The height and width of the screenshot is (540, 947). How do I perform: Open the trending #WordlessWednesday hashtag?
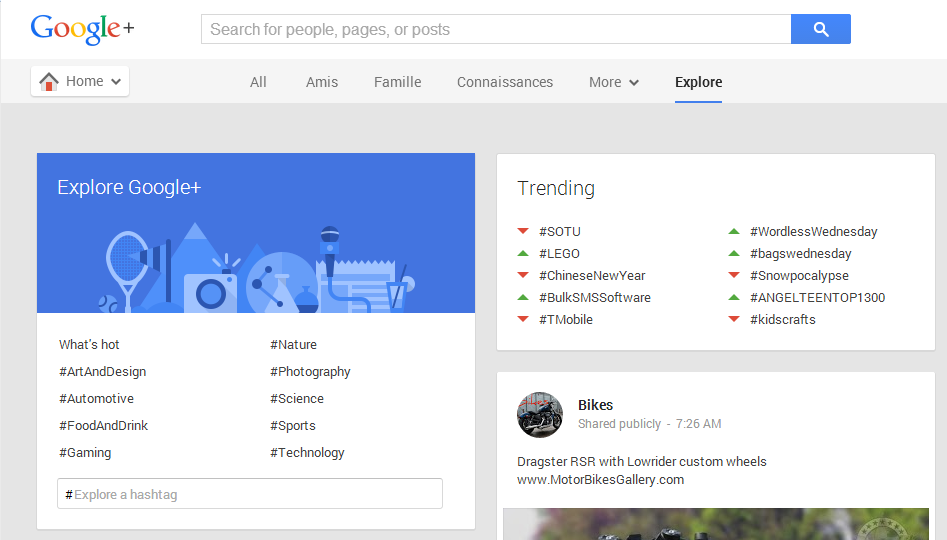click(x=814, y=231)
